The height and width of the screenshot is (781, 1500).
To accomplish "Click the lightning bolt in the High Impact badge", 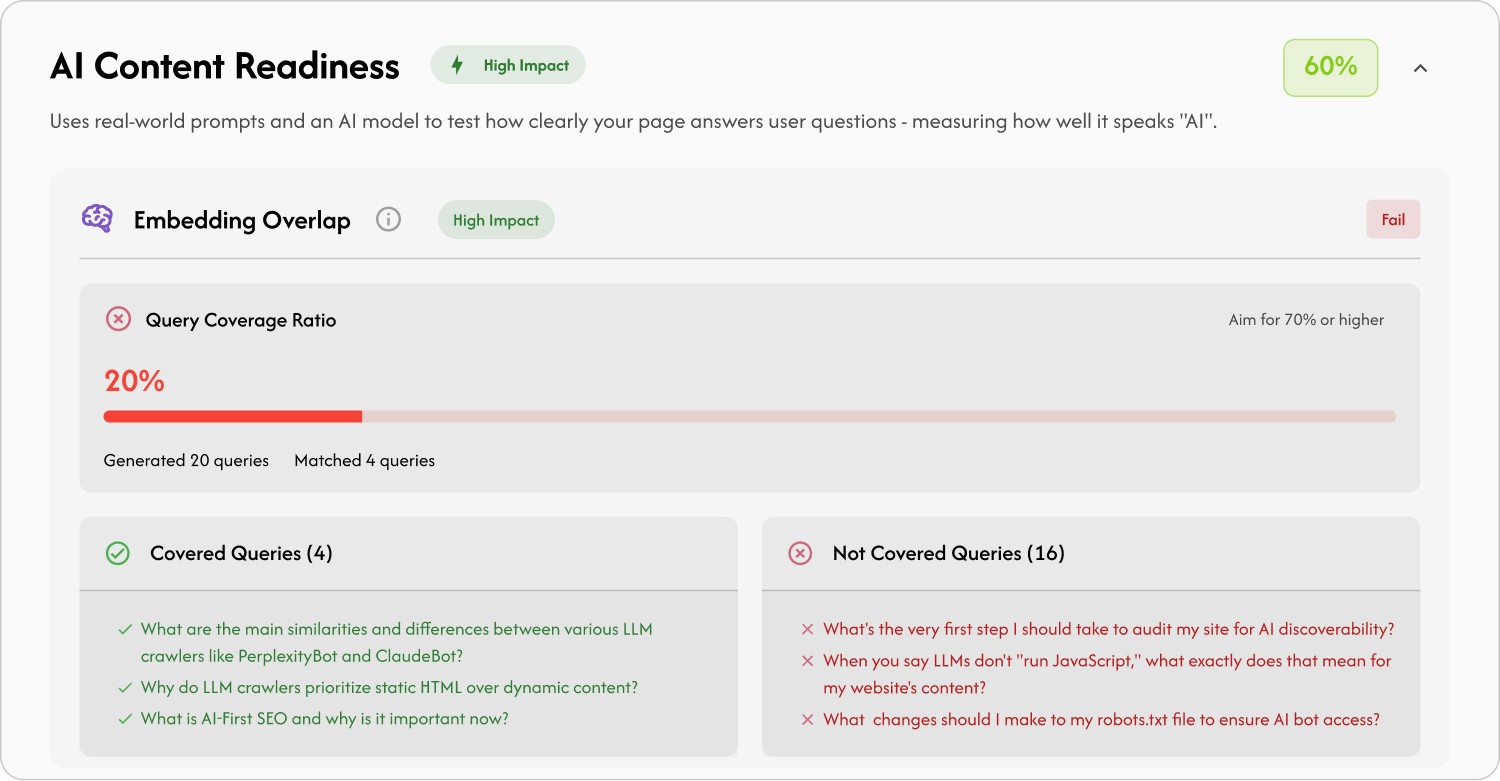I will [x=457, y=64].
